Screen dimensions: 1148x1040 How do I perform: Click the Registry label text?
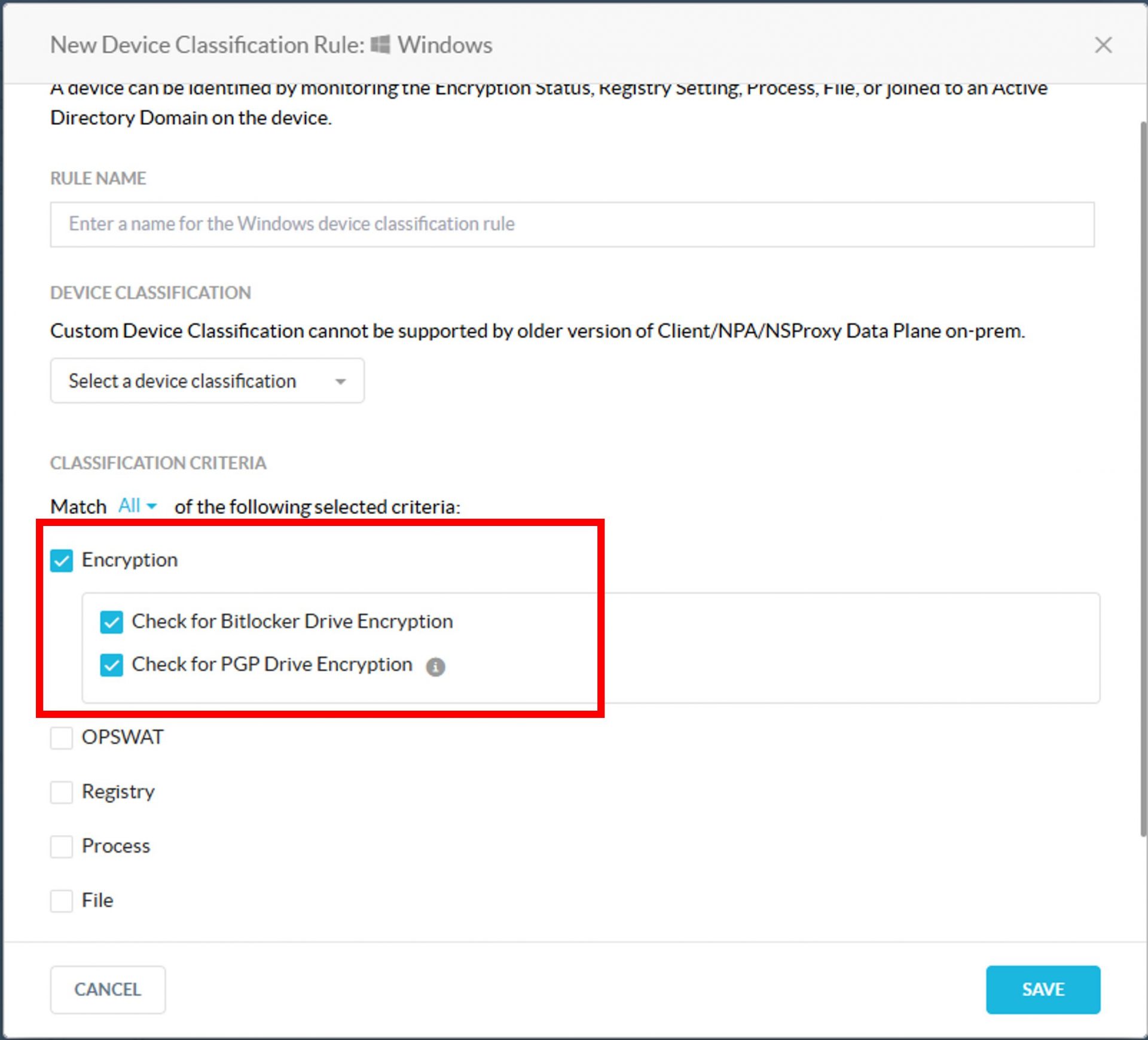[x=118, y=791]
